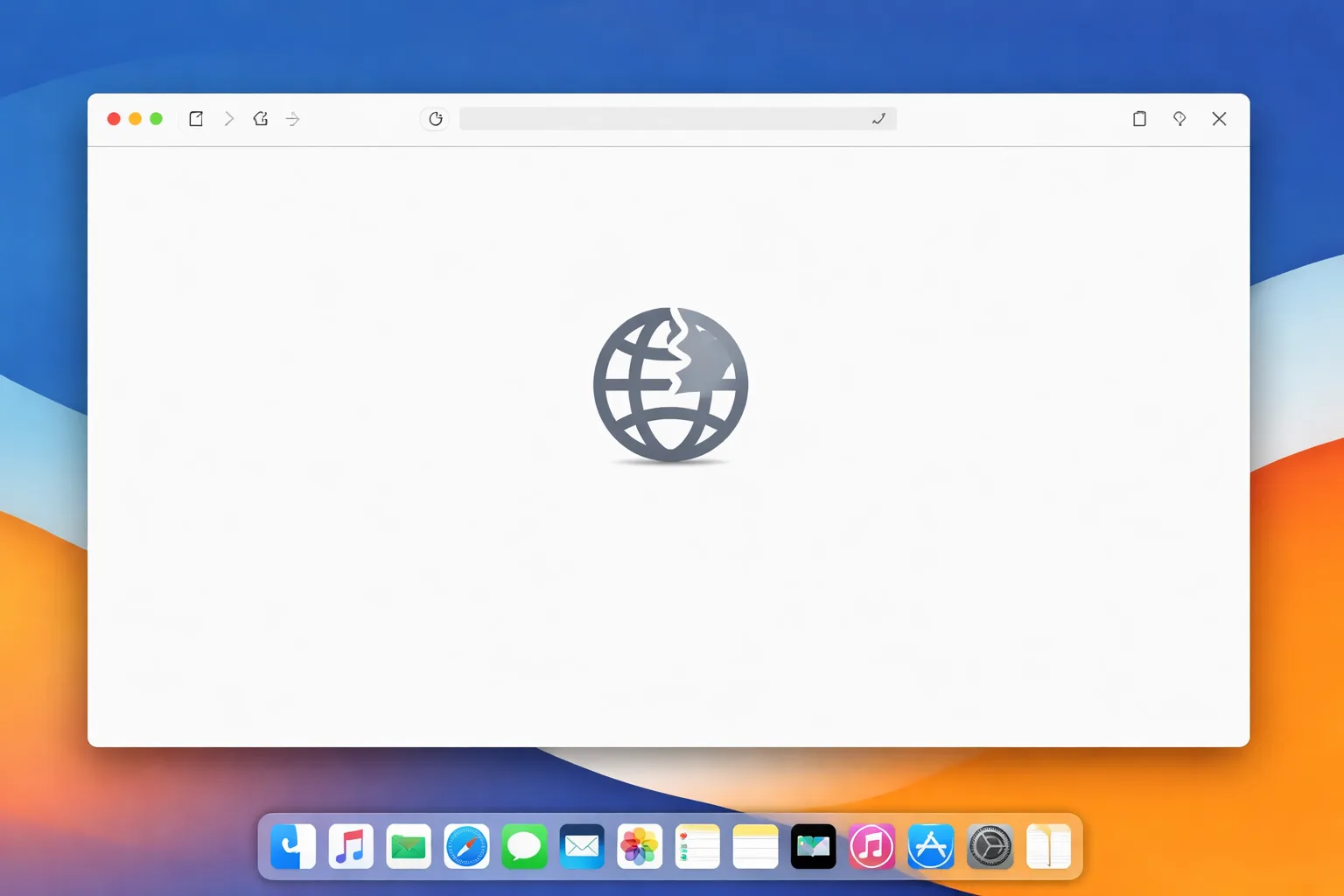Click the house-shaped icon in the toolbar
Image resolution: width=1344 pixels, height=896 pixels.
pyautogui.click(x=261, y=119)
